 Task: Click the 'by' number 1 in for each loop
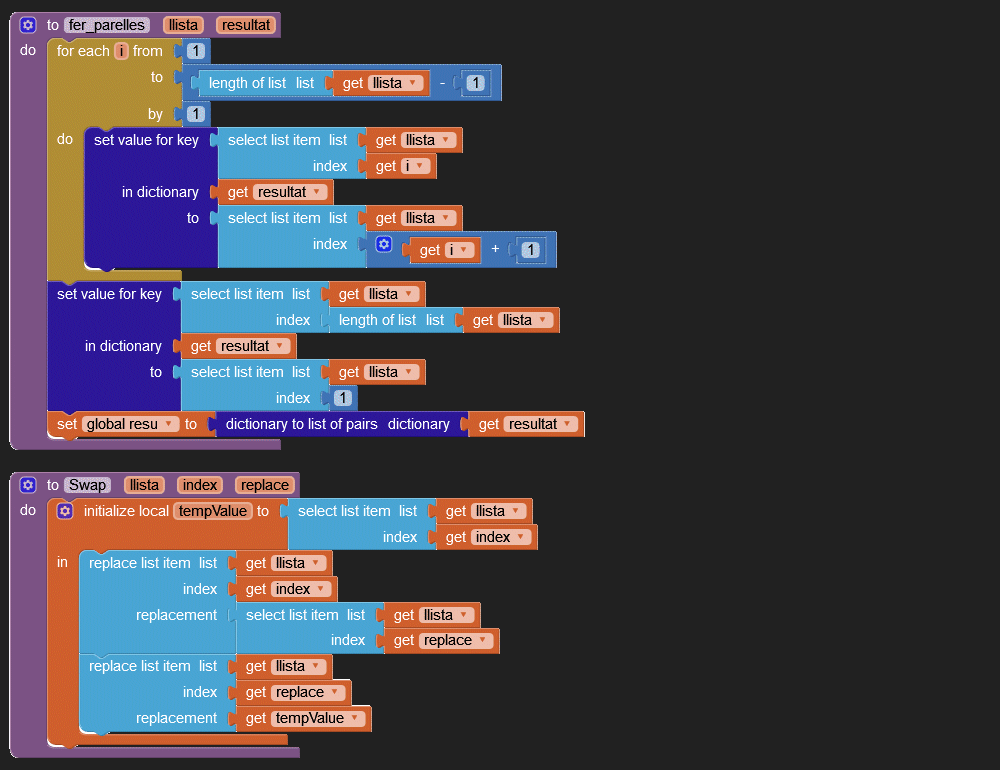[x=196, y=115]
